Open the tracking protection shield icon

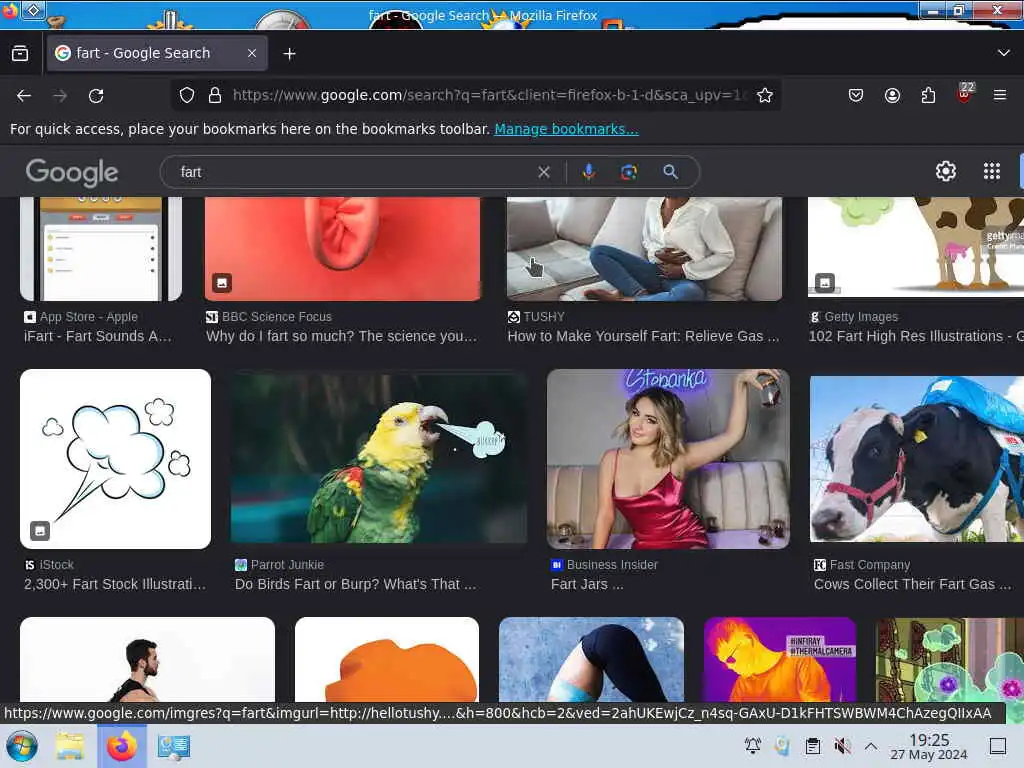[x=187, y=95]
